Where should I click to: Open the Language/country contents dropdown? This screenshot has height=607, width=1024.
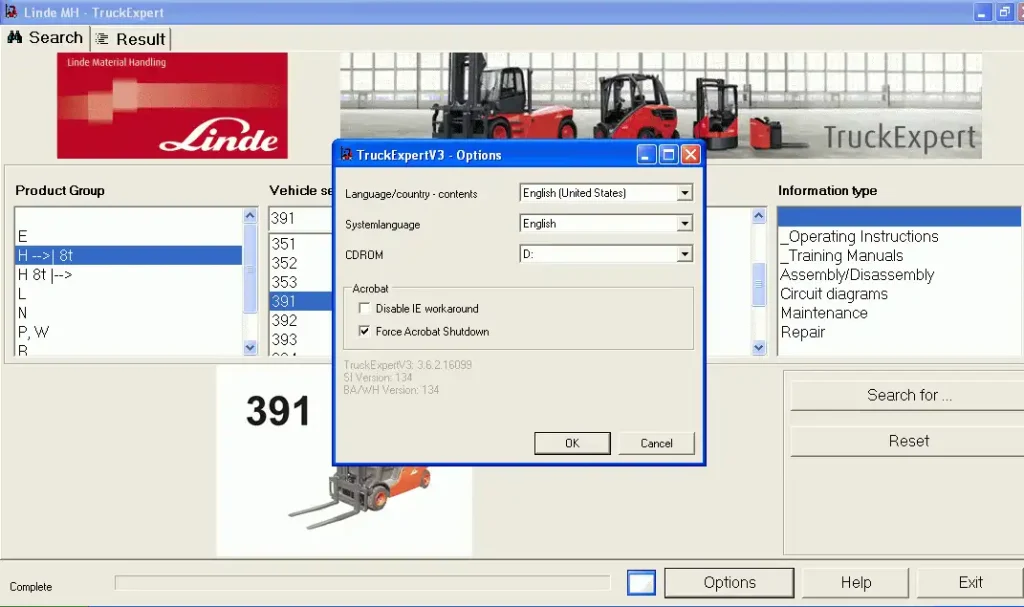pyautogui.click(x=684, y=192)
